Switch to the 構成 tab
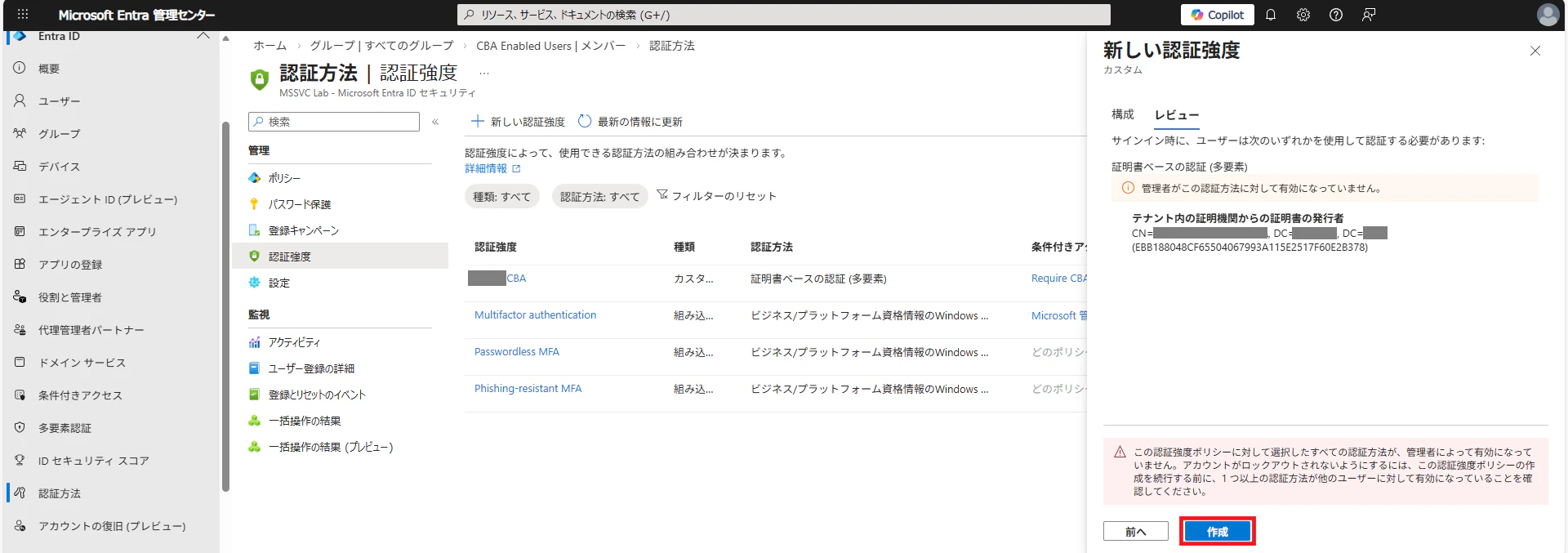This screenshot has width=1568, height=553. coord(1123,115)
